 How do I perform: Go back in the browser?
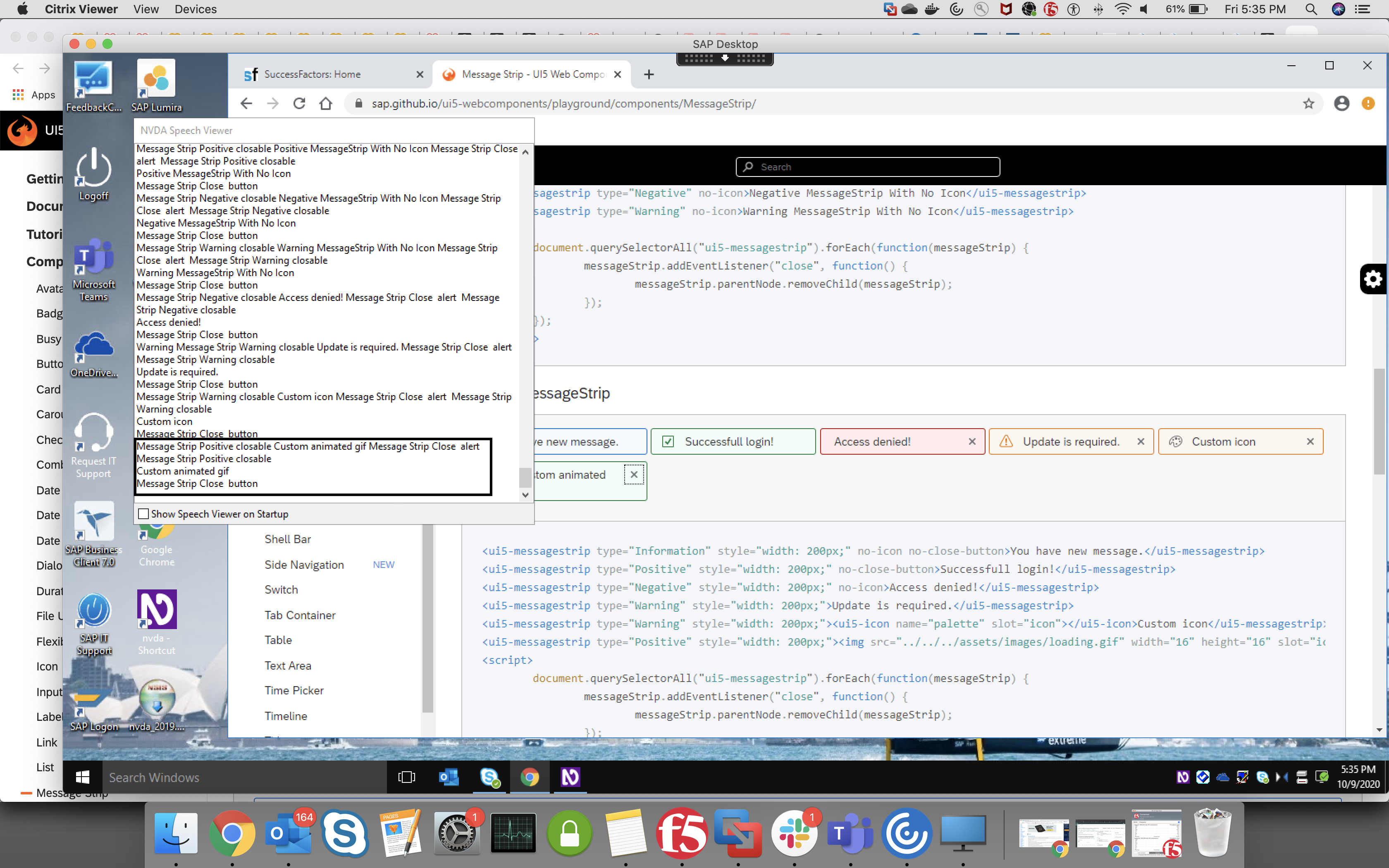click(x=246, y=103)
